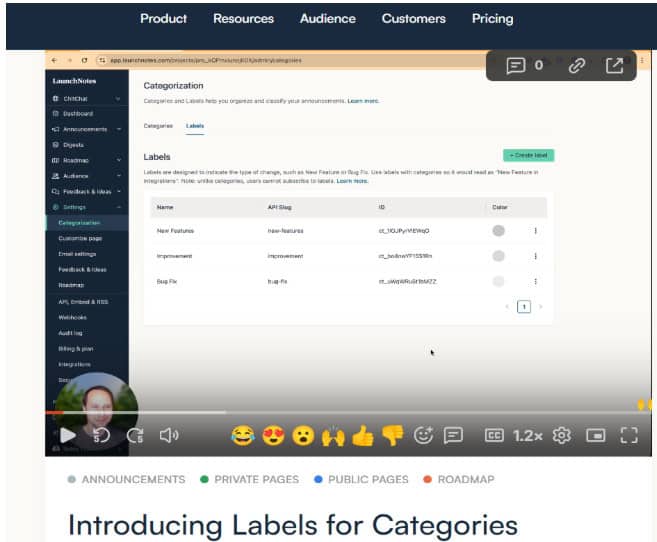This screenshot has height=542, width=657.
Task: Mute the video volume
Action: point(169,436)
